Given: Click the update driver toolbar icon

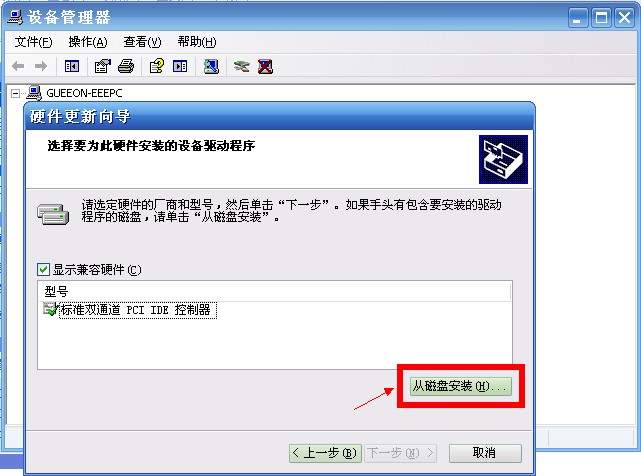Looking at the screenshot, I should [x=241, y=66].
